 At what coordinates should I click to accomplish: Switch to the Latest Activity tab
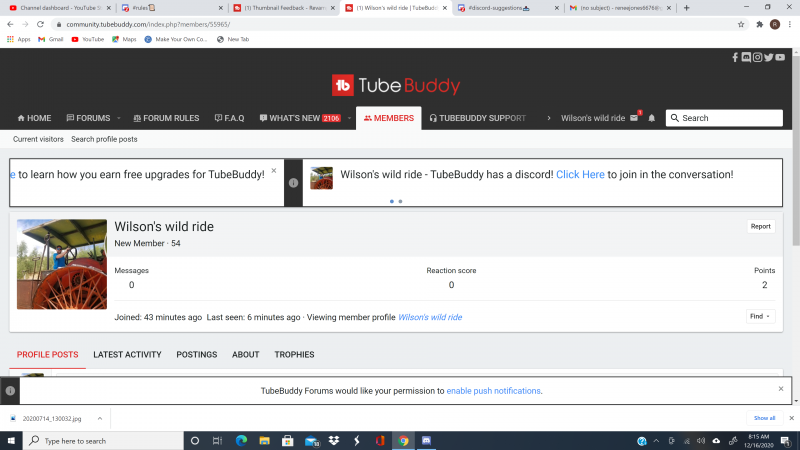127,355
